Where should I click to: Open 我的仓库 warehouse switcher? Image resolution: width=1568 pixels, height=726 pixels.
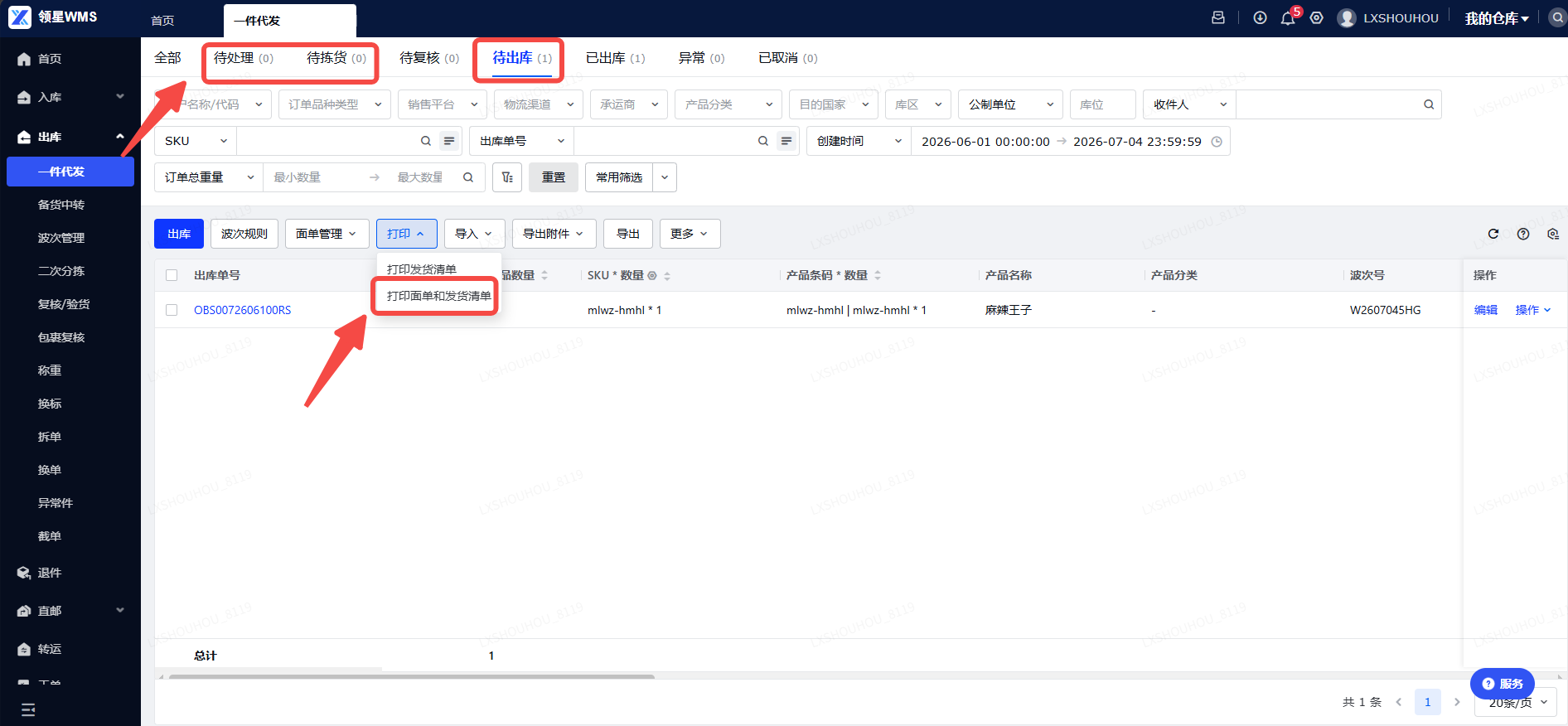(x=1497, y=18)
